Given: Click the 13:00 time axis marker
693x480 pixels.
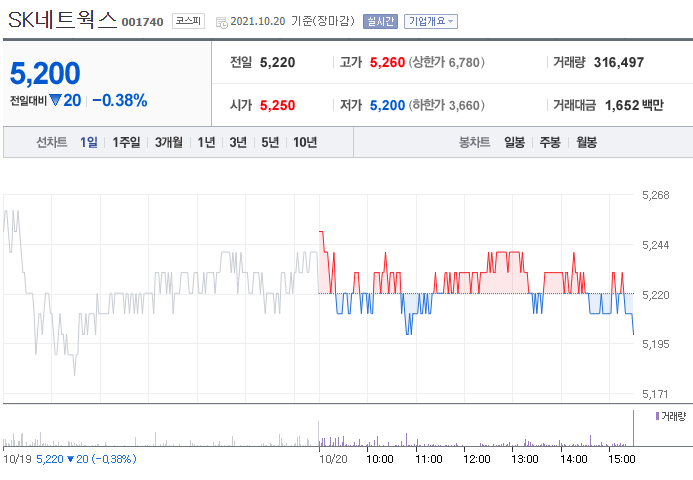Looking at the screenshot, I should click(x=525, y=459).
